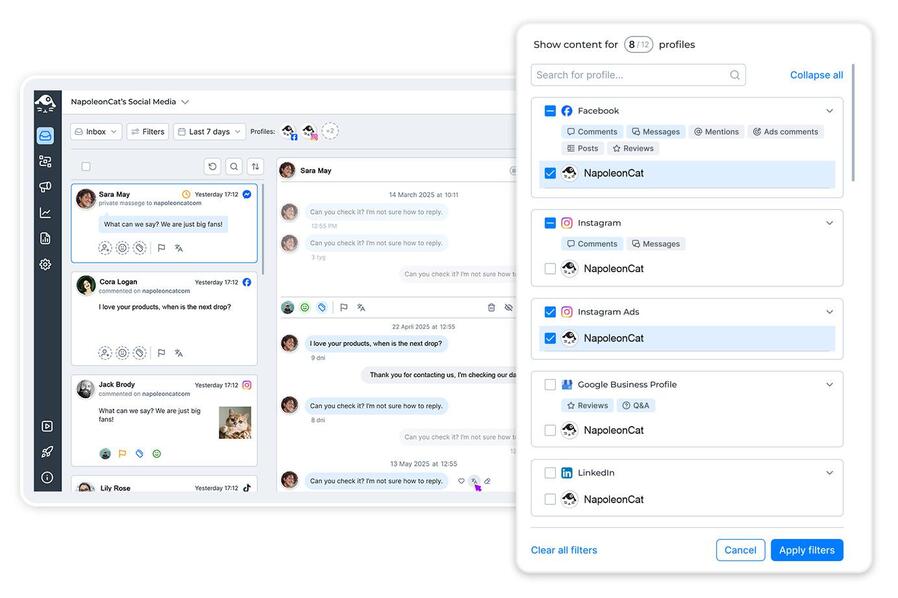Viewport: 898px width, 598px height.
Task: Select the Posts filter chip
Action: point(582,148)
